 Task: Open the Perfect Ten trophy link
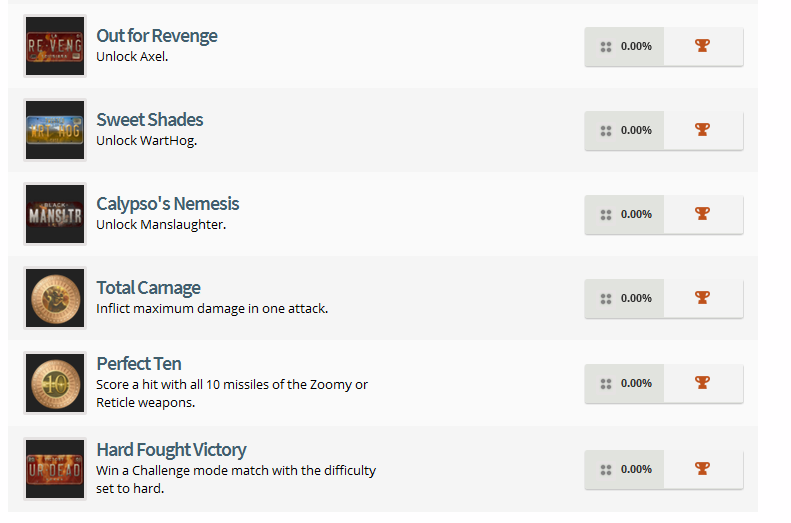139,364
